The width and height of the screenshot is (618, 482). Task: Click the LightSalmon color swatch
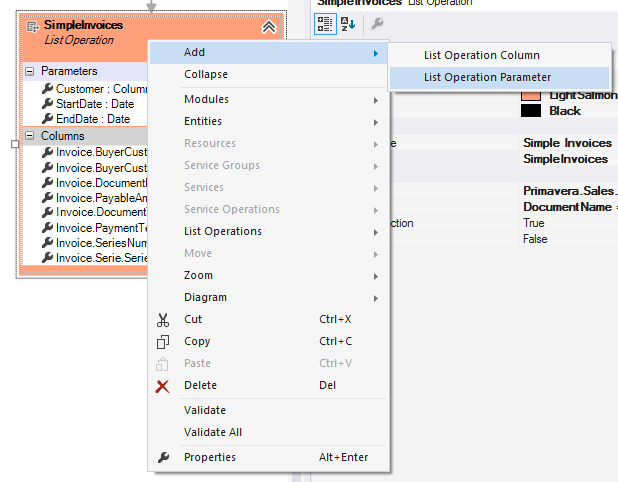[531, 95]
